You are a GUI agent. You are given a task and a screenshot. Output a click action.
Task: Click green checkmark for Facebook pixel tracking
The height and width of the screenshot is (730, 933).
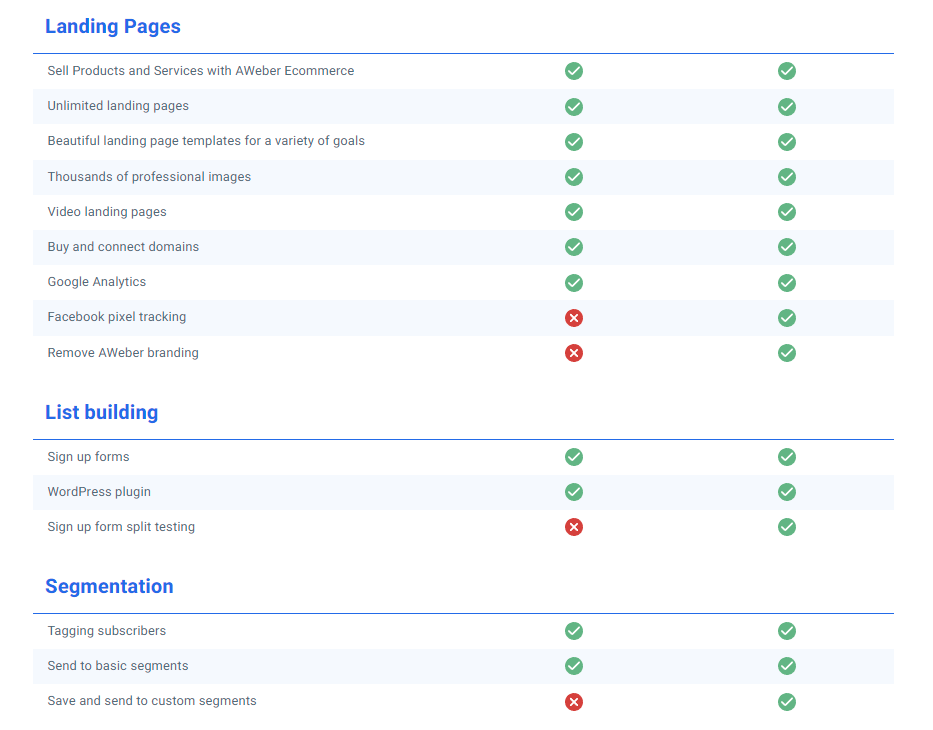click(x=787, y=318)
